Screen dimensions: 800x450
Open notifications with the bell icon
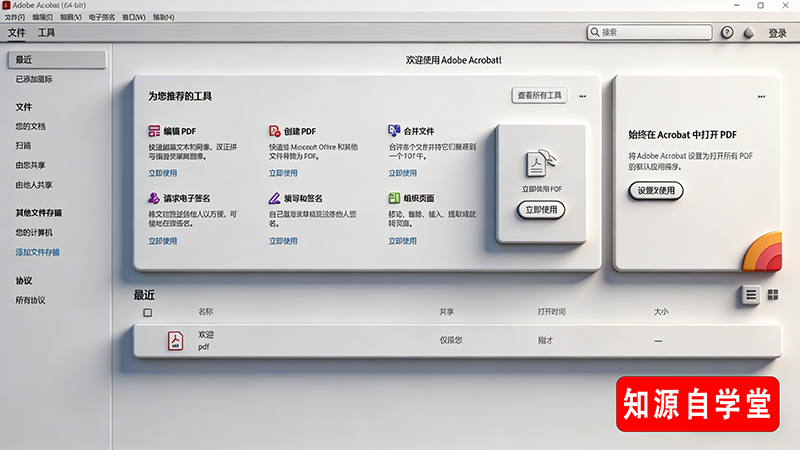pyautogui.click(x=748, y=33)
